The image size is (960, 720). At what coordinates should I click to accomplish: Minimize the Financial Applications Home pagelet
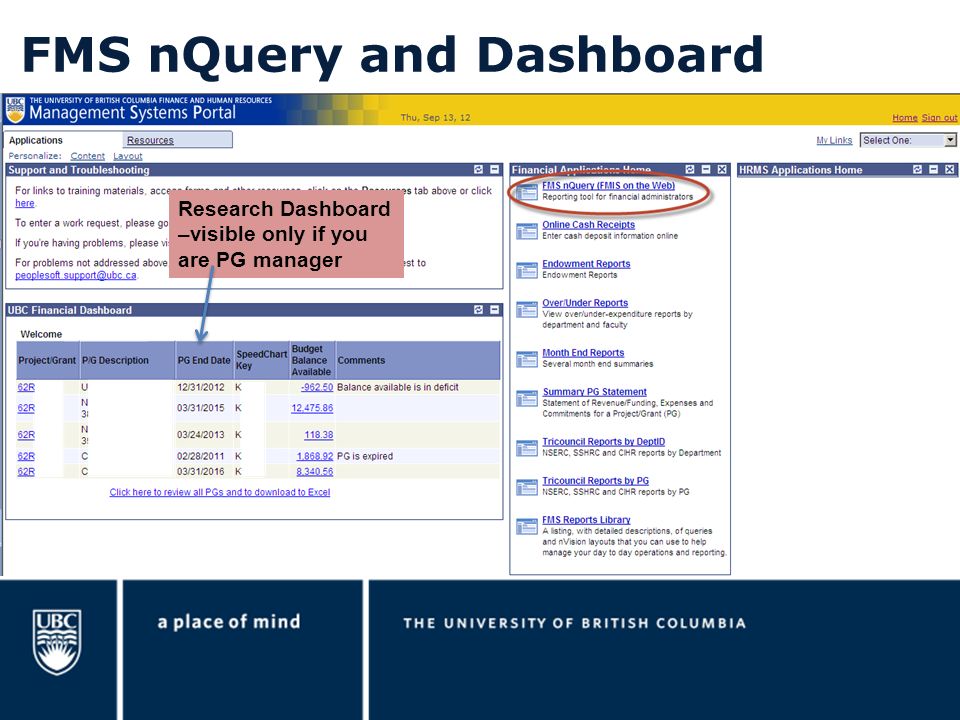706,170
